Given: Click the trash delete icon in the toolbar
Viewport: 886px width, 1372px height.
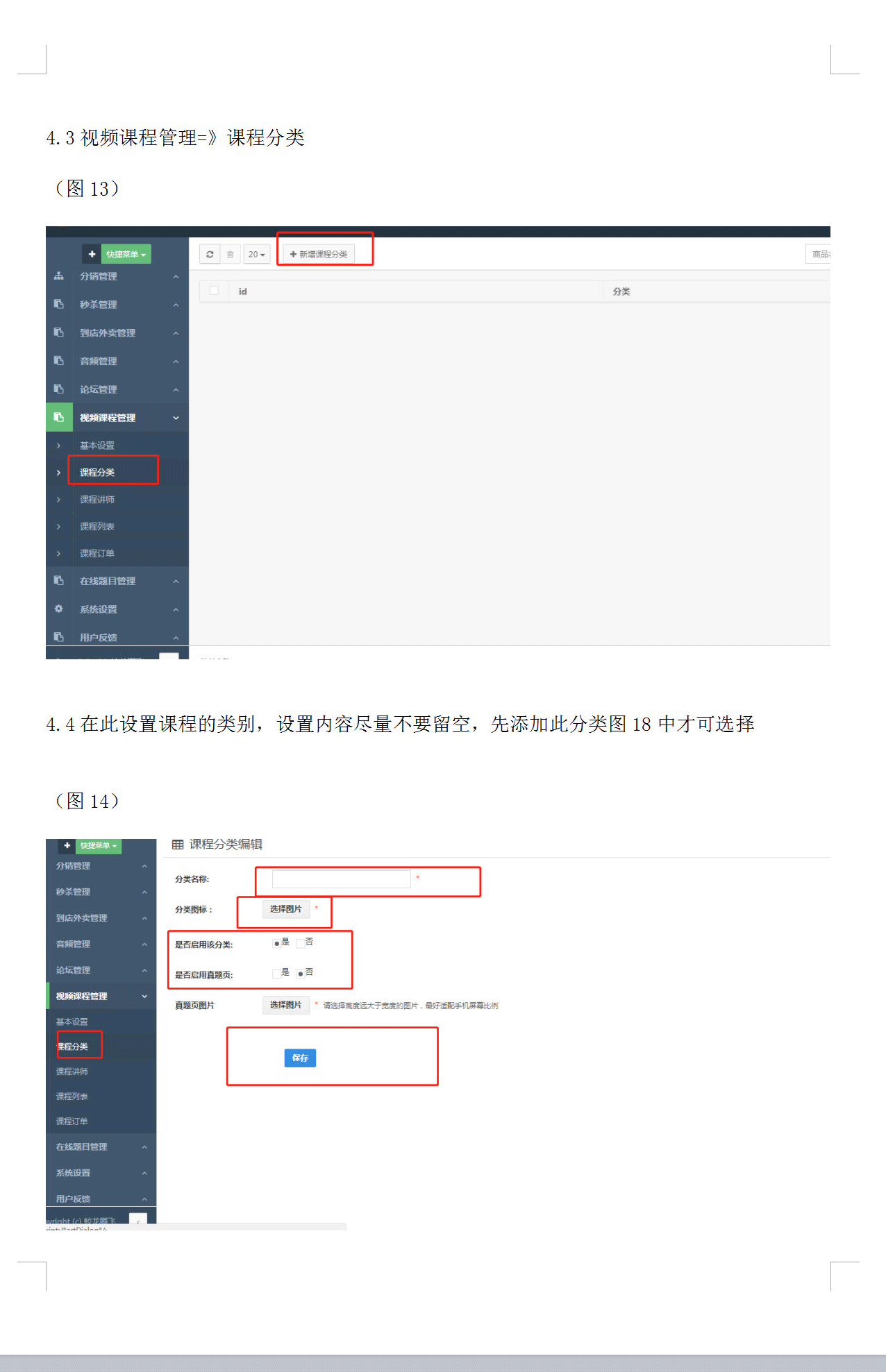Looking at the screenshot, I should coord(231,255).
